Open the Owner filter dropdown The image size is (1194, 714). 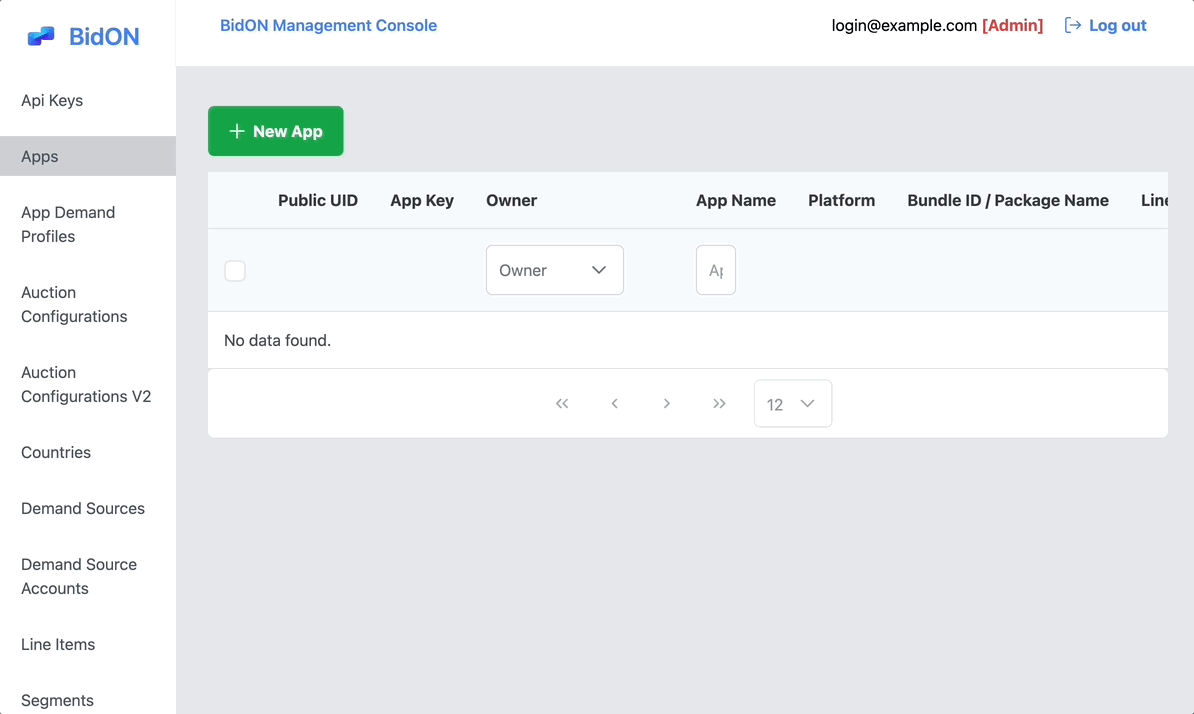pyautogui.click(x=554, y=270)
